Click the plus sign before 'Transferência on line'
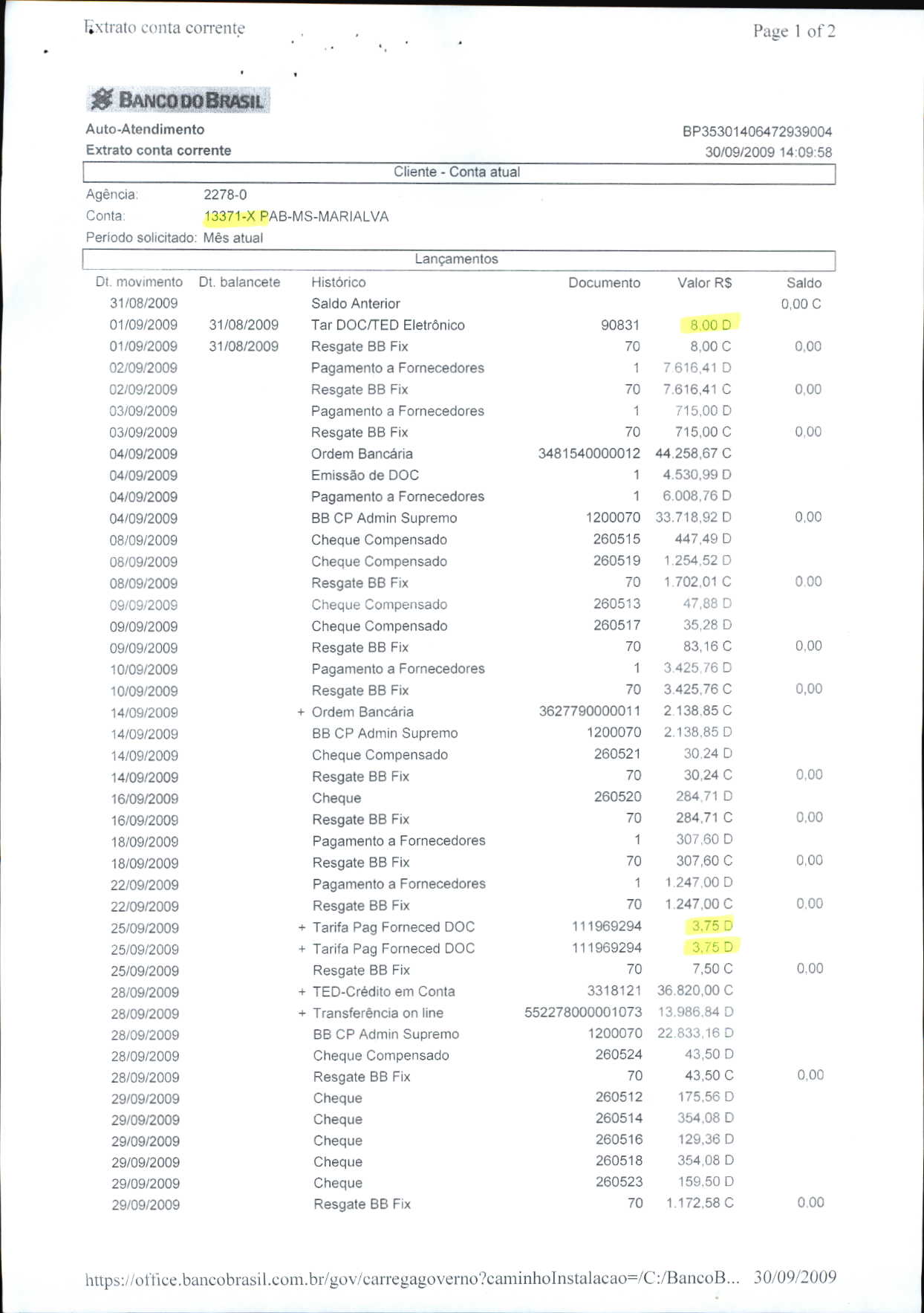Screen dimensions: 924x1313 pos(302,1014)
